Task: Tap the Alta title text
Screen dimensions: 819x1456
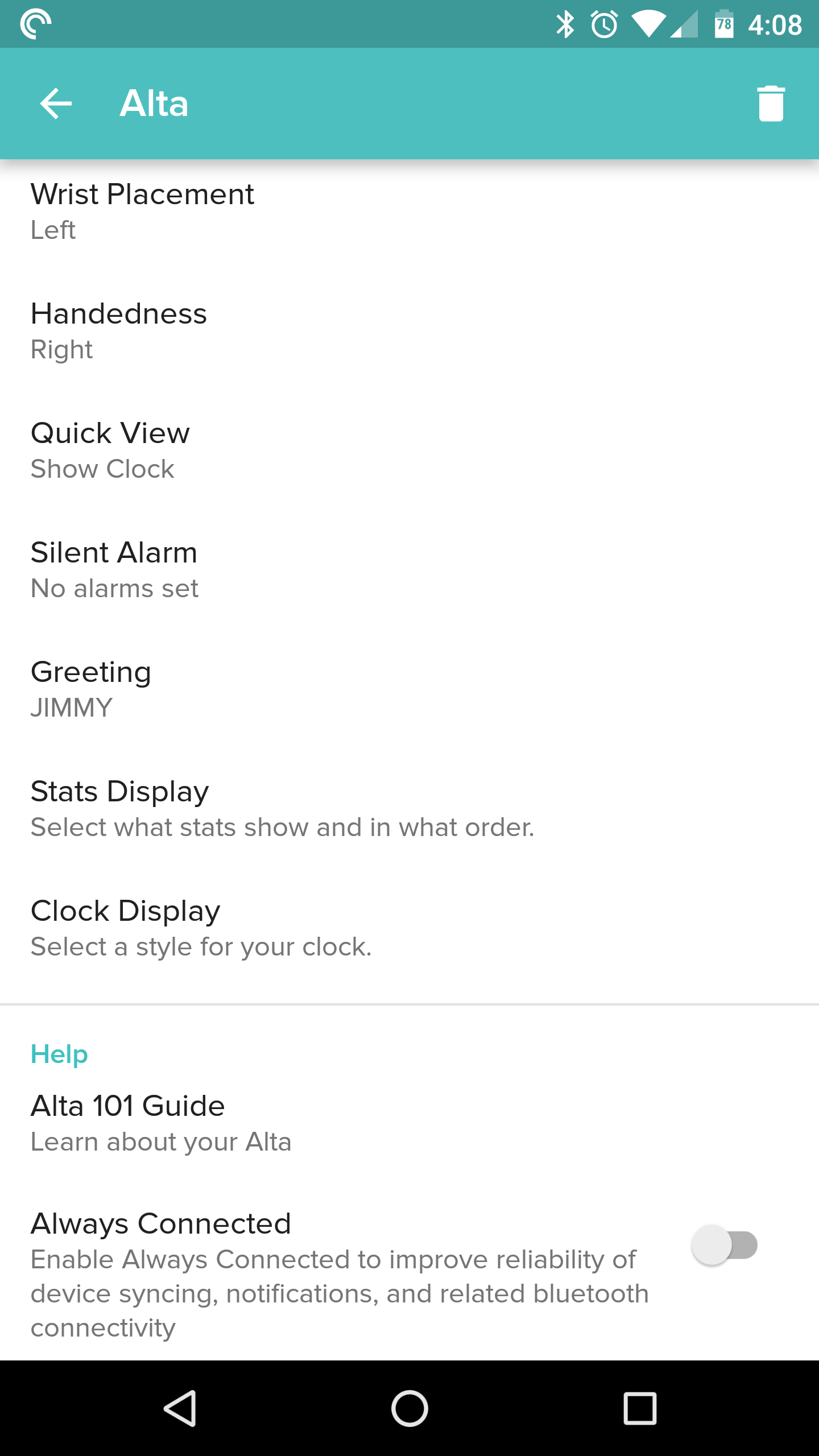Action: click(x=154, y=104)
